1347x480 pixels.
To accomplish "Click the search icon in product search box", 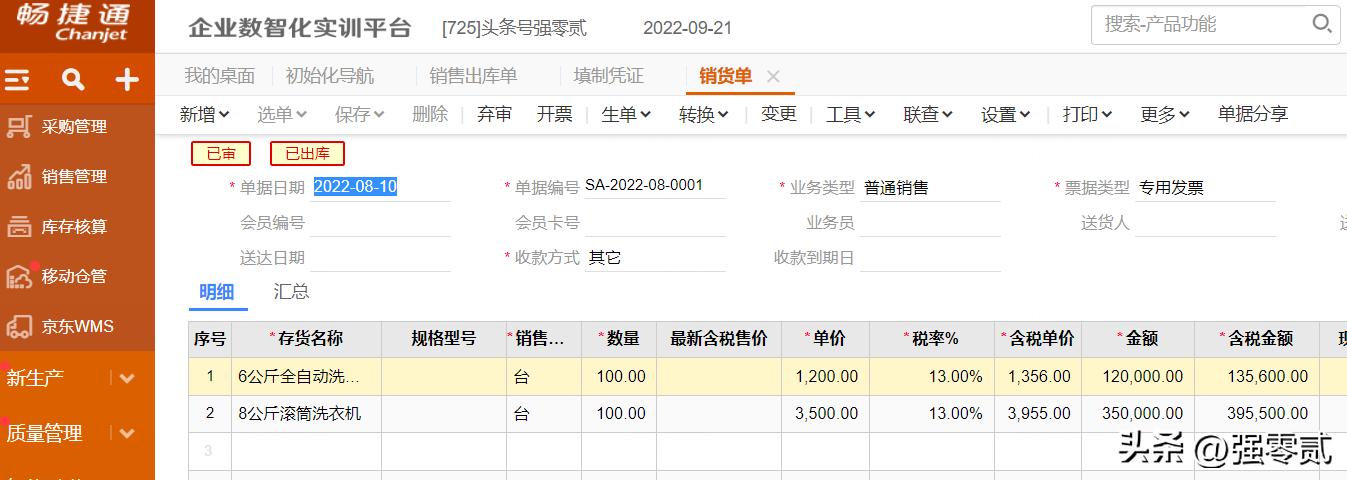I will 1322,24.
